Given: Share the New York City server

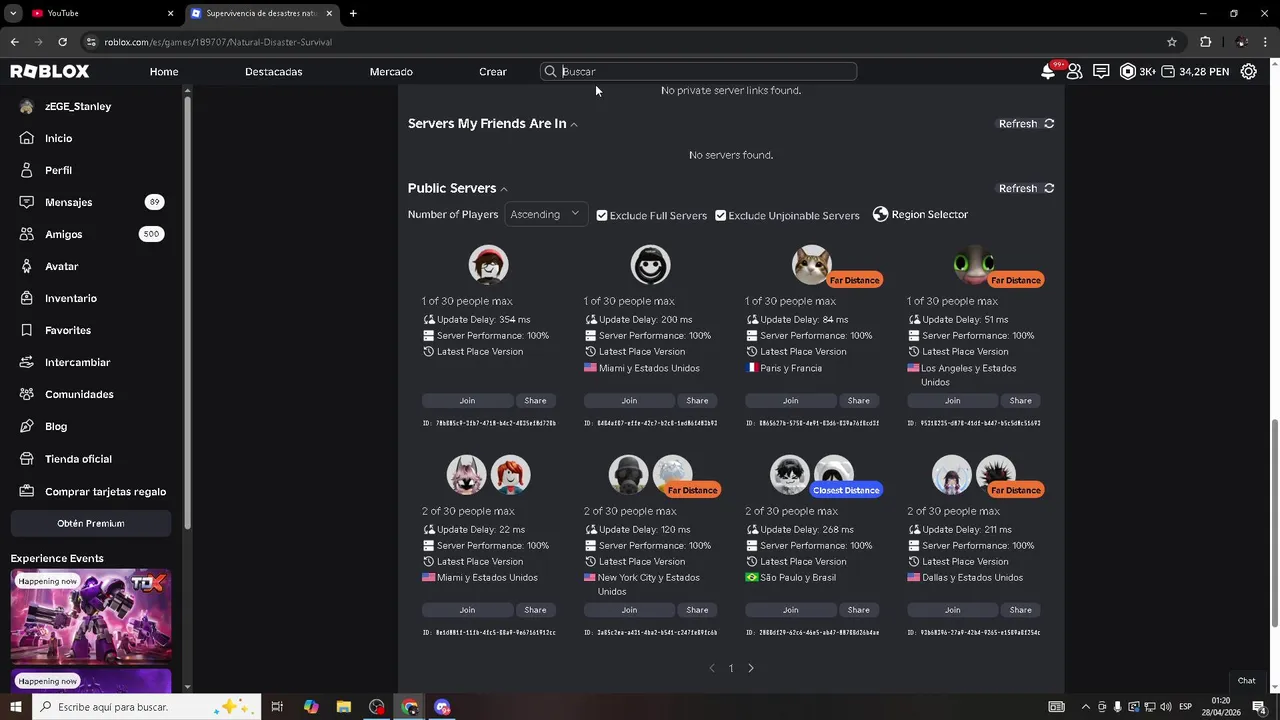Looking at the screenshot, I should (697, 610).
